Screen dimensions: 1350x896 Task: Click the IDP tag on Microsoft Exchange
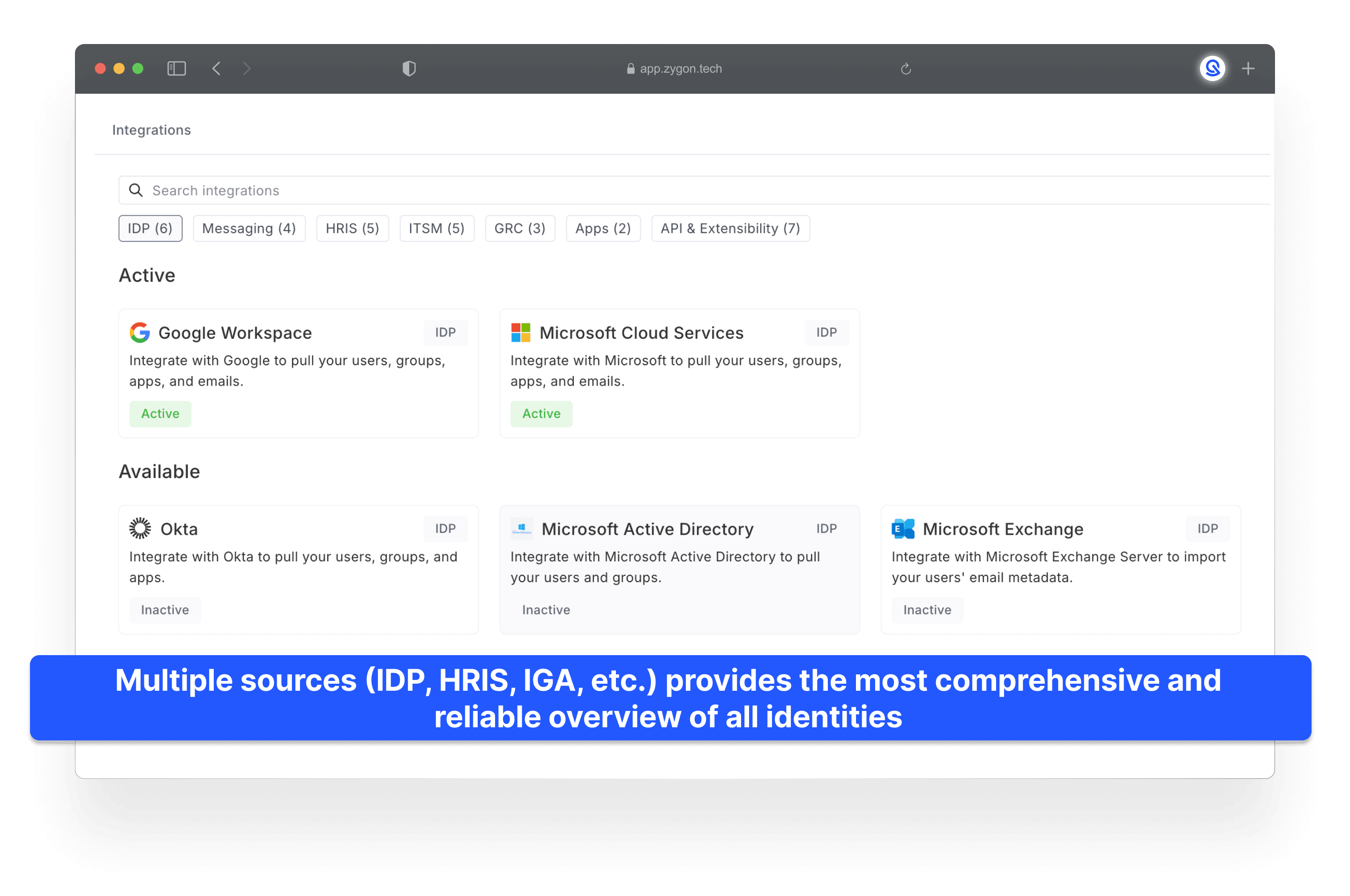tap(1207, 529)
